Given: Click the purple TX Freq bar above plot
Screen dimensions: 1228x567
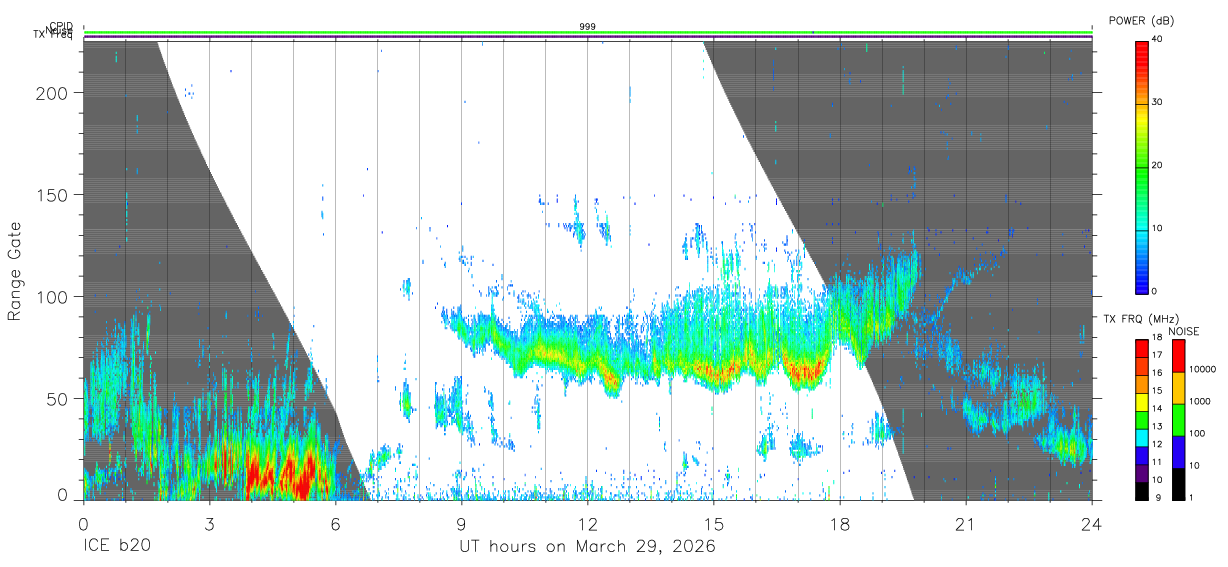Looking at the screenshot, I should point(588,38).
